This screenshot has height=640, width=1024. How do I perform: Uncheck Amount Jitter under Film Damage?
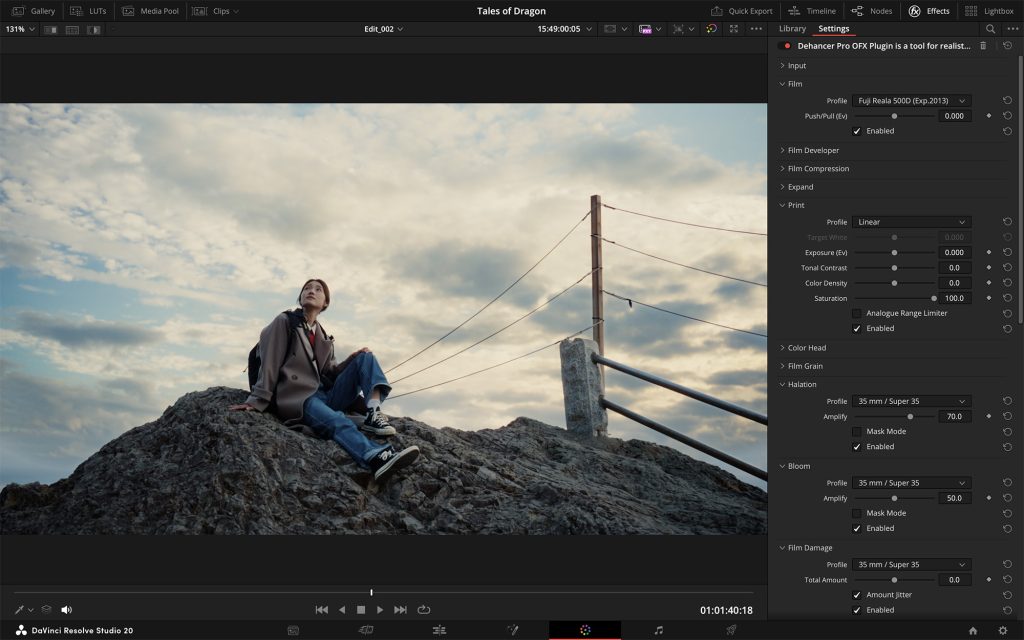click(x=857, y=595)
